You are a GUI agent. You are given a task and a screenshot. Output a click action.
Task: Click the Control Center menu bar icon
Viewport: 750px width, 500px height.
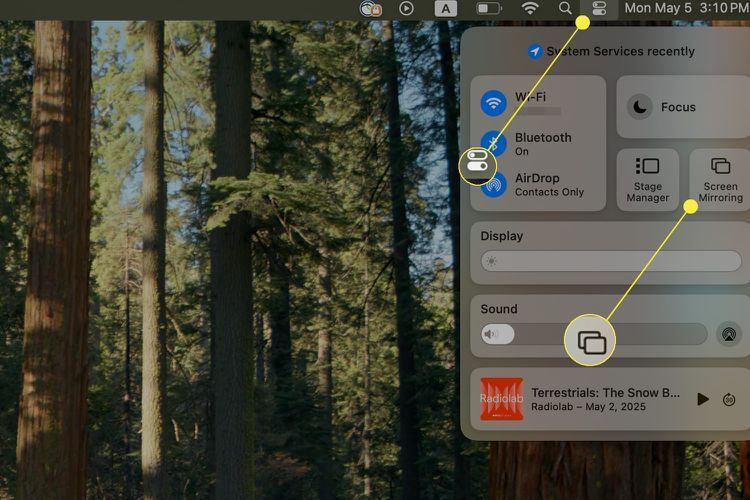(x=599, y=8)
